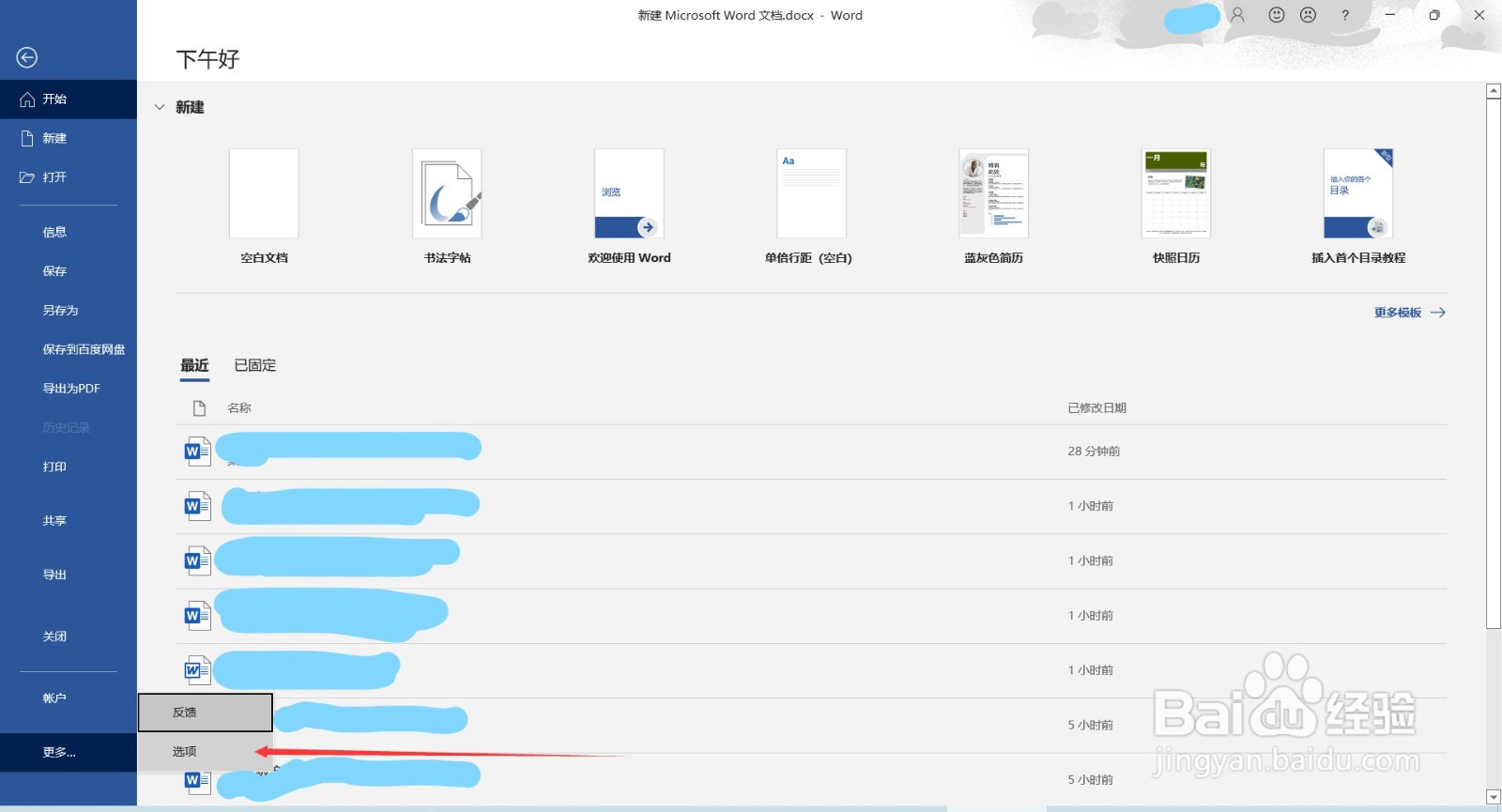Restore down the Word window
The width and height of the screenshot is (1502, 812).
[x=1434, y=15]
